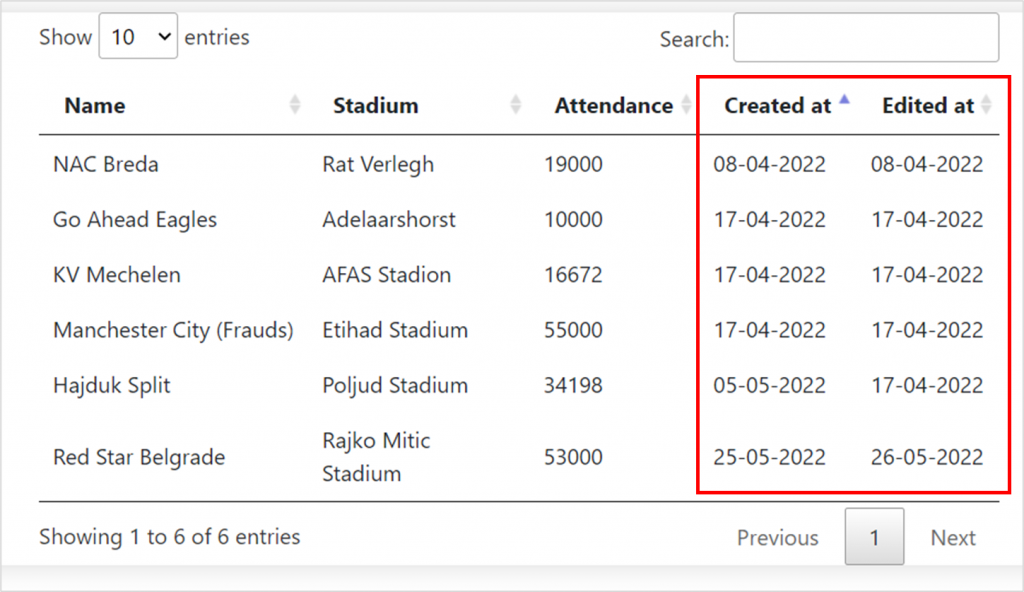Select the Go Ahead Eagles row
The width and height of the screenshot is (1024, 592).
[x=519, y=219]
